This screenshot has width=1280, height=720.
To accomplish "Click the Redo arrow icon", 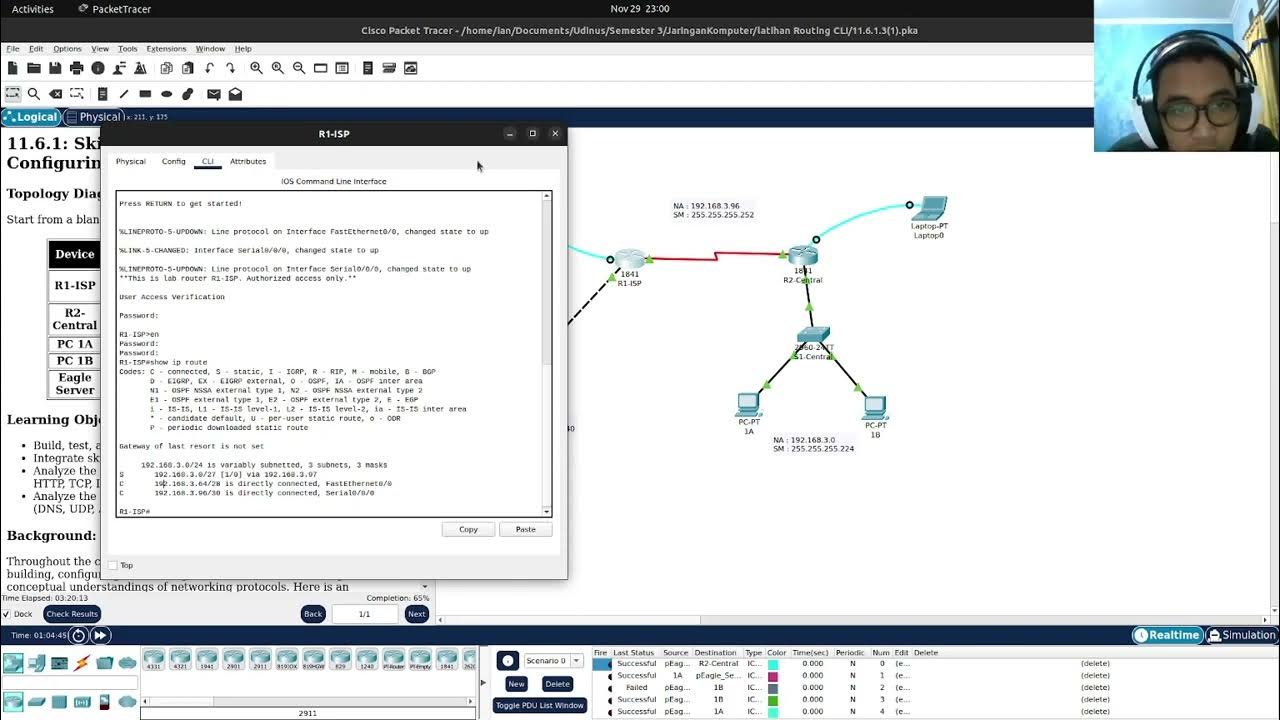I will (x=230, y=68).
